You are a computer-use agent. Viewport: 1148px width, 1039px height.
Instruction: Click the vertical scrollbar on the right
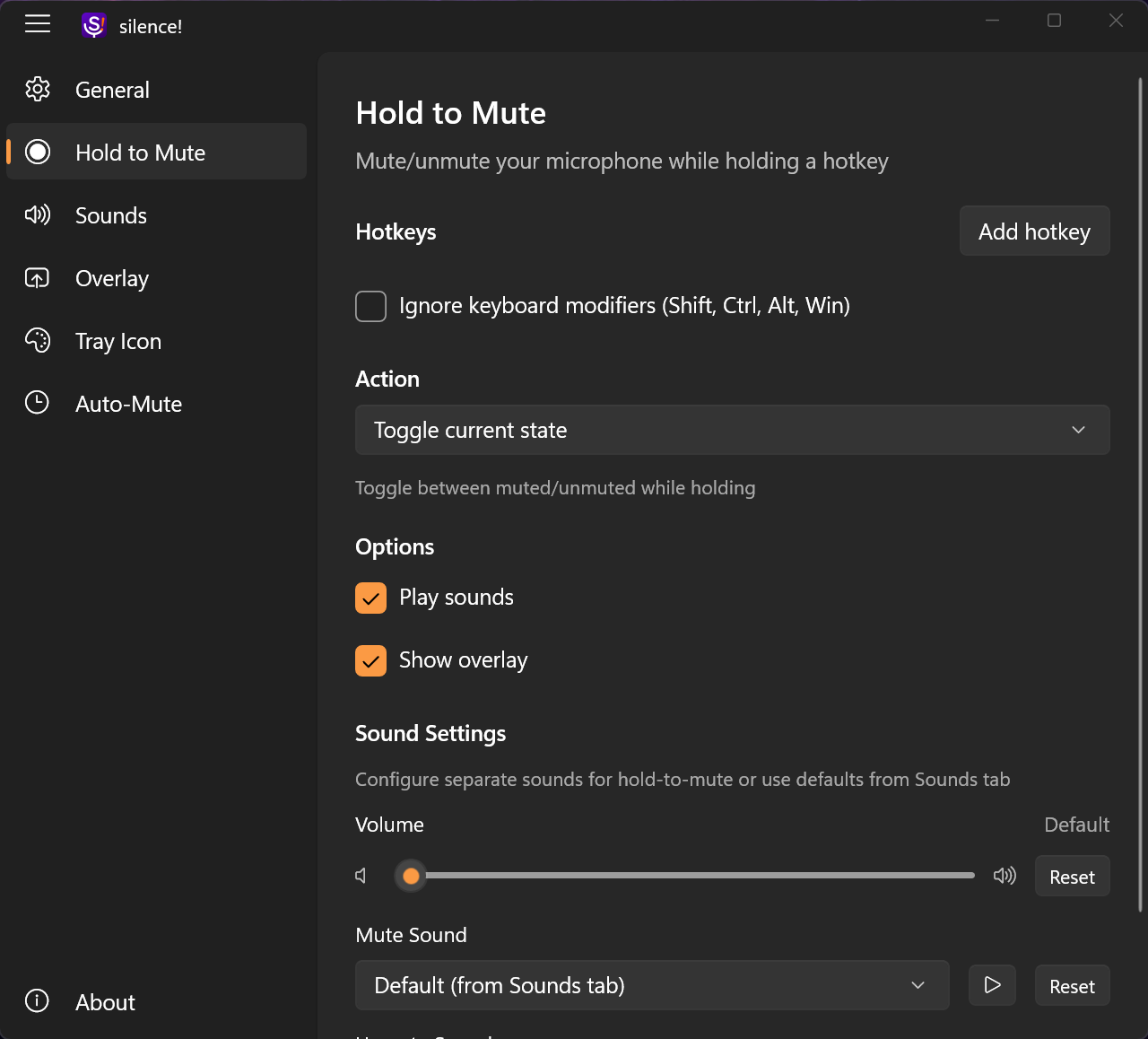1140,493
